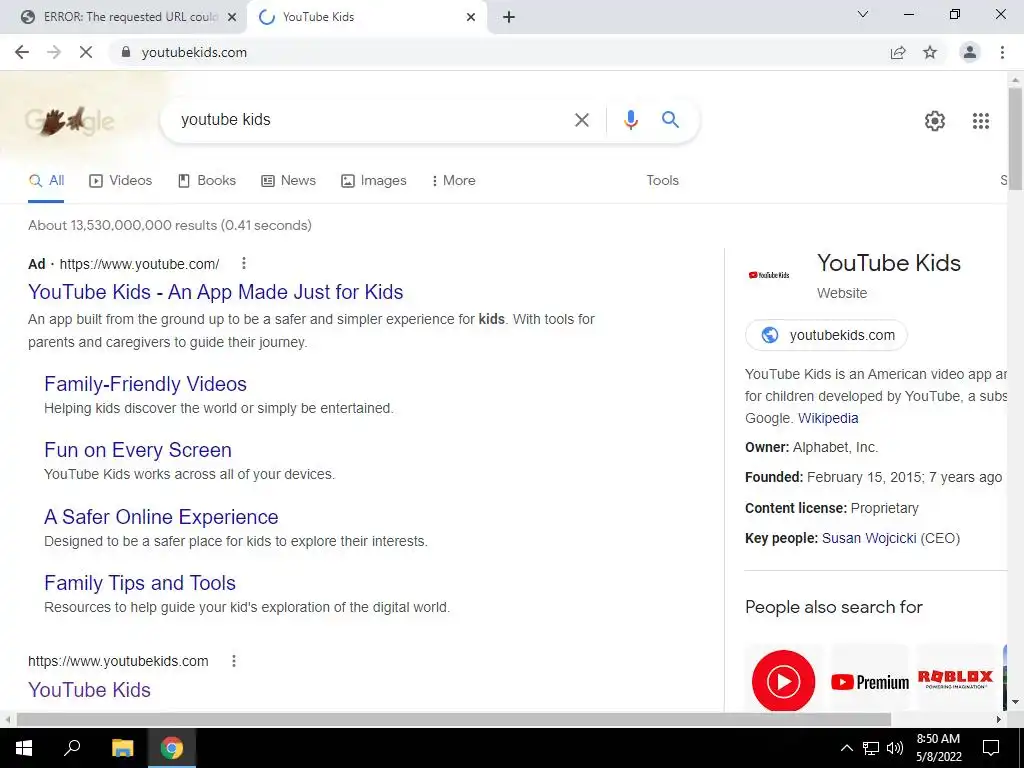
Task: Close the YouTube Kids tab
Action: [471, 17]
